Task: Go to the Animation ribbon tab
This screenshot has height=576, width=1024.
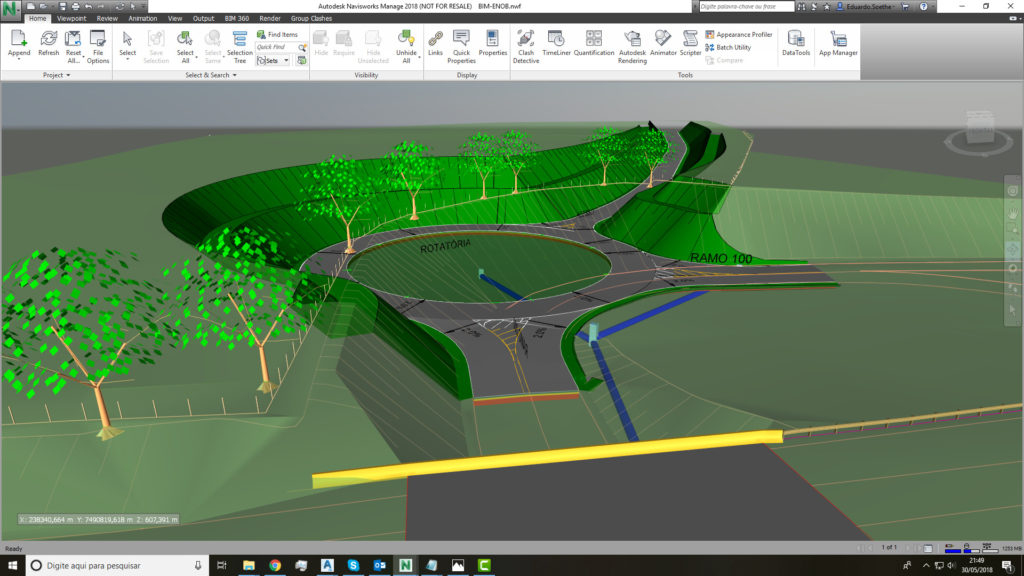Action: coord(142,18)
